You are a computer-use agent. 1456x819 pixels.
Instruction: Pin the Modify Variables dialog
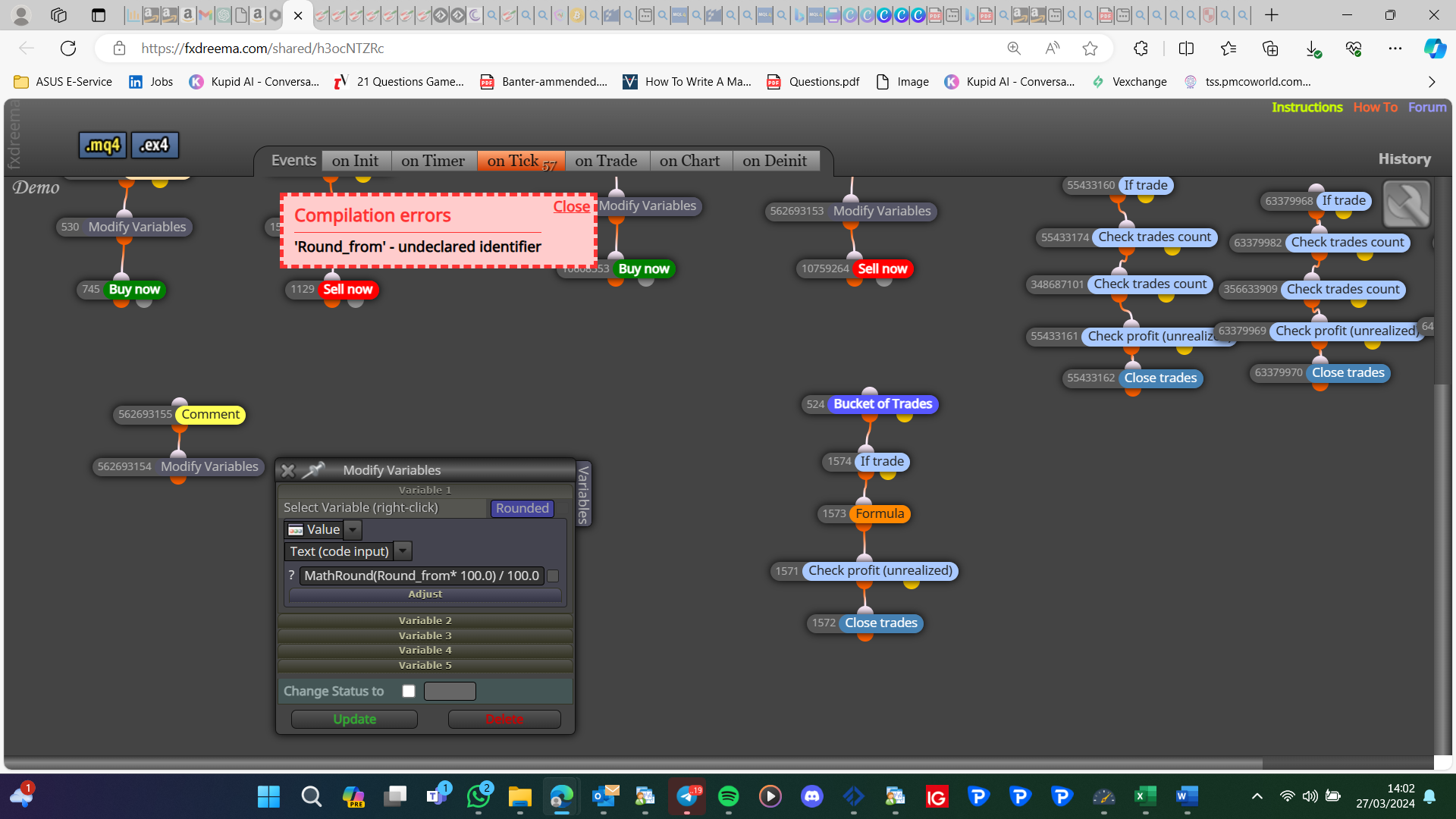coord(313,470)
